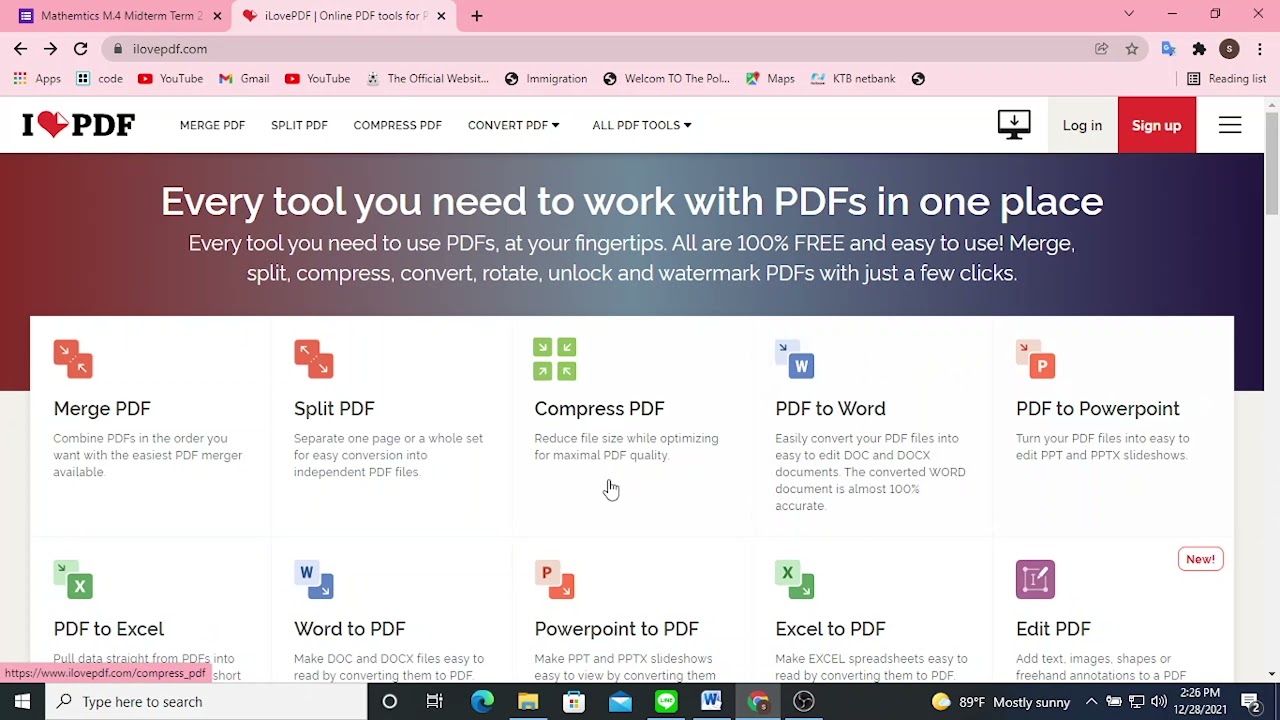This screenshot has height=720, width=1280.
Task: Open a new browser tab
Action: [477, 16]
